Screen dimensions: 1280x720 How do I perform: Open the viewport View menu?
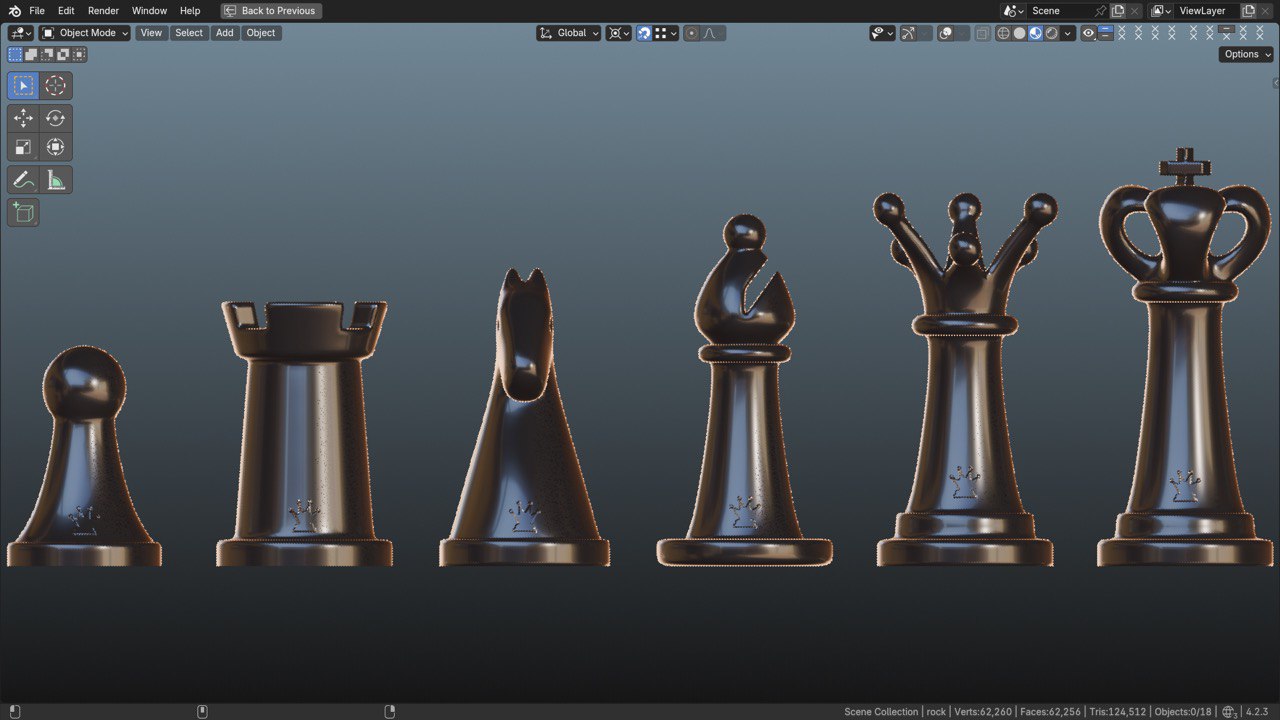click(151, 33)
